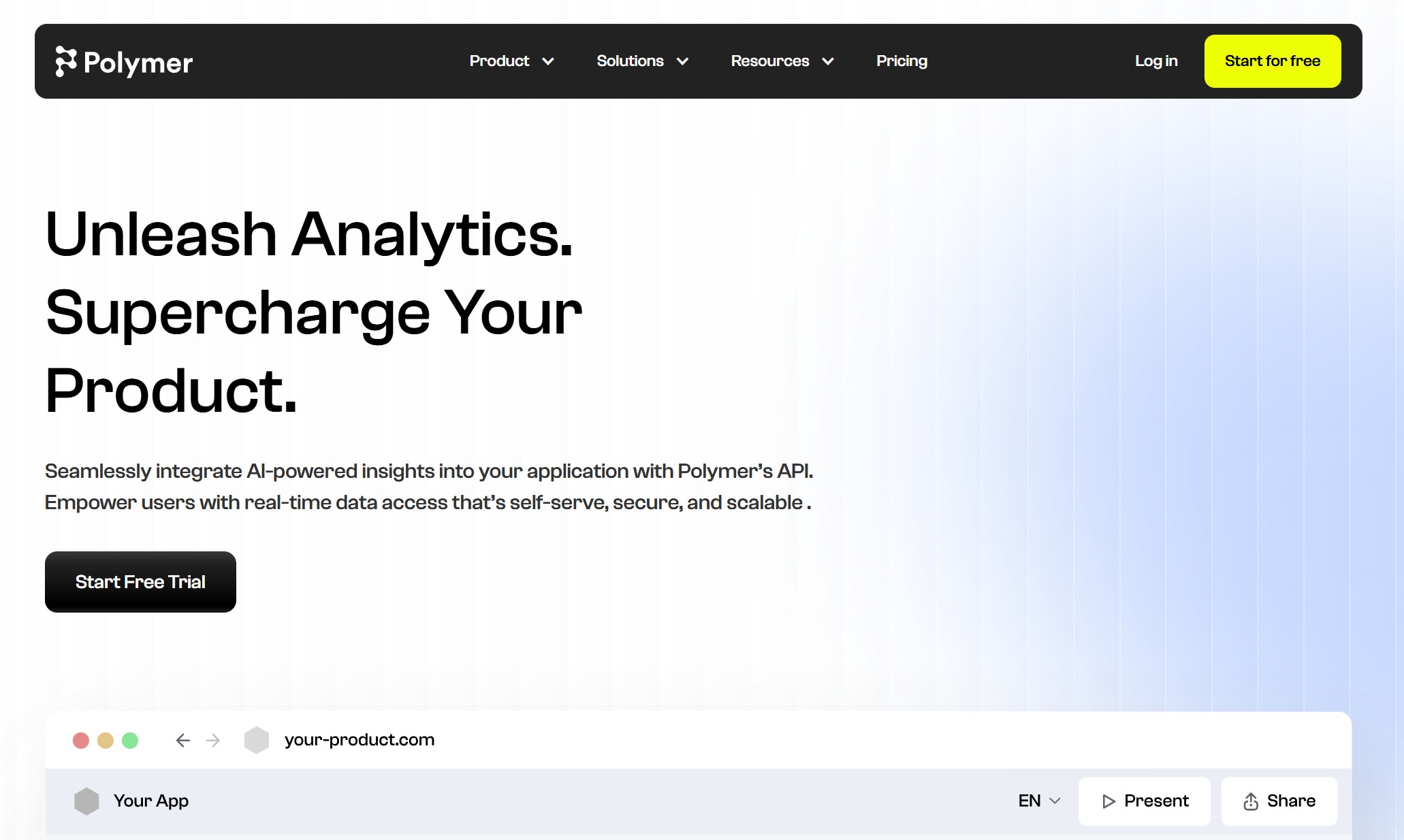Click the Log in link
The height and width of the screenshot is (840, 1404).
pos(1155,61)
